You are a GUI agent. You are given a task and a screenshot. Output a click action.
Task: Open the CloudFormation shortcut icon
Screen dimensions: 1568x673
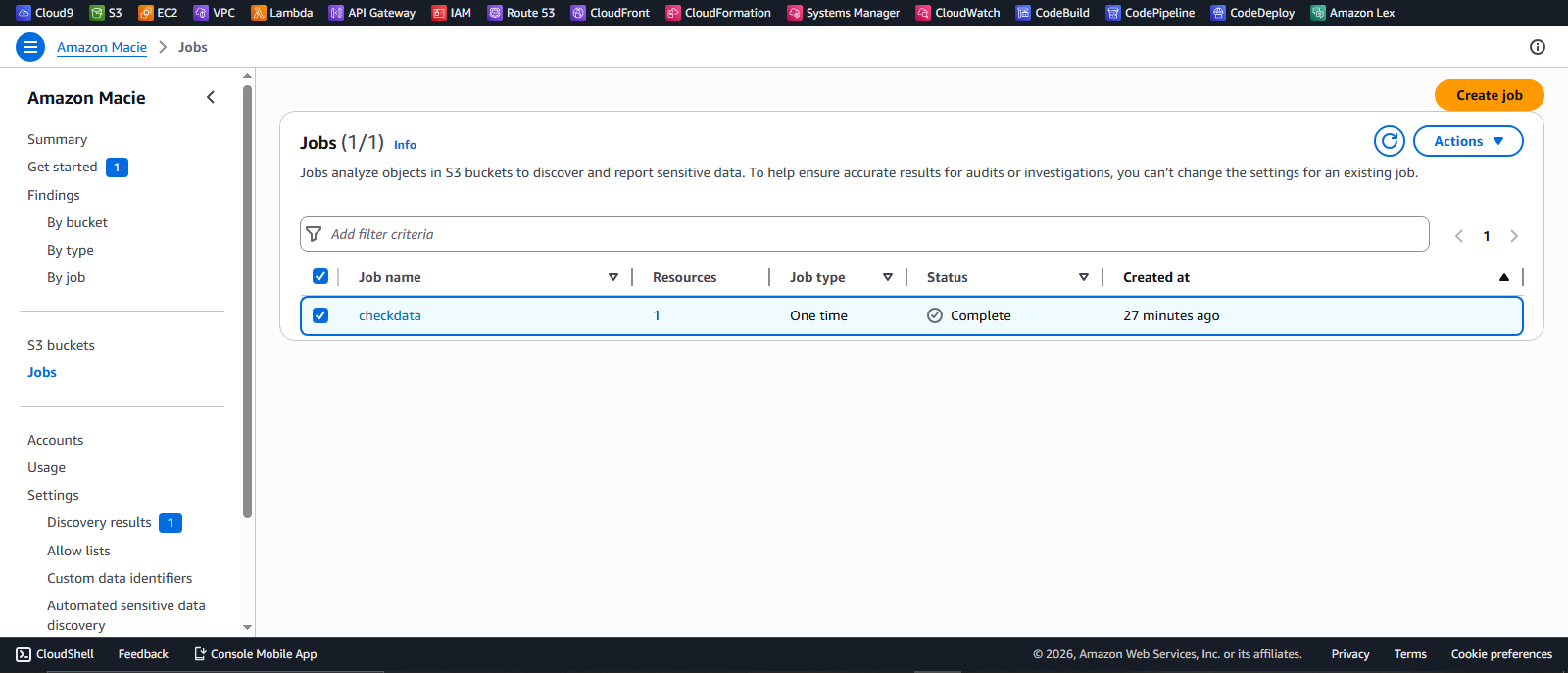[673, 13]
